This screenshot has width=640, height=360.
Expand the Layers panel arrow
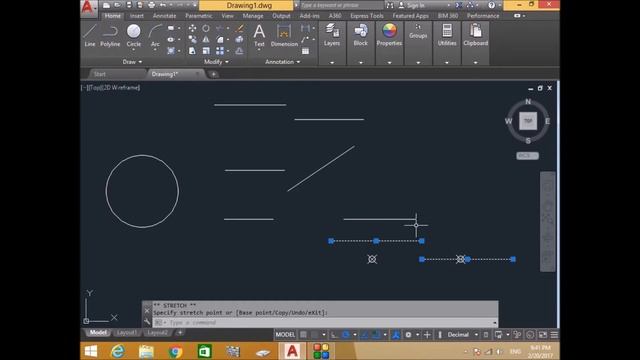[332, 62]
